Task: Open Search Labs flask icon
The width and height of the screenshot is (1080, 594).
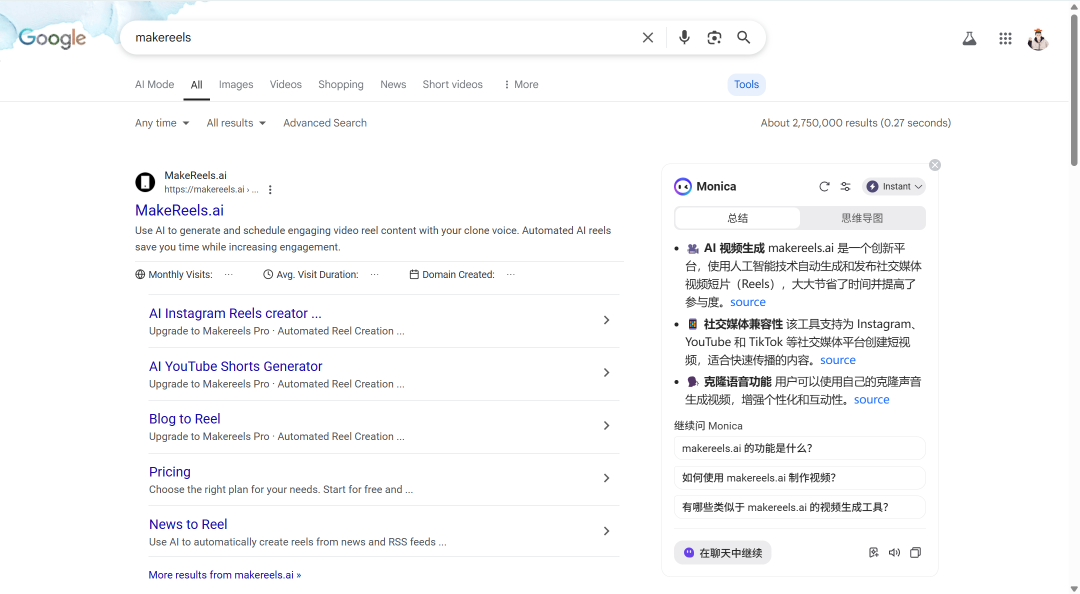Action: pyautogui.click(x=969, y=39)
